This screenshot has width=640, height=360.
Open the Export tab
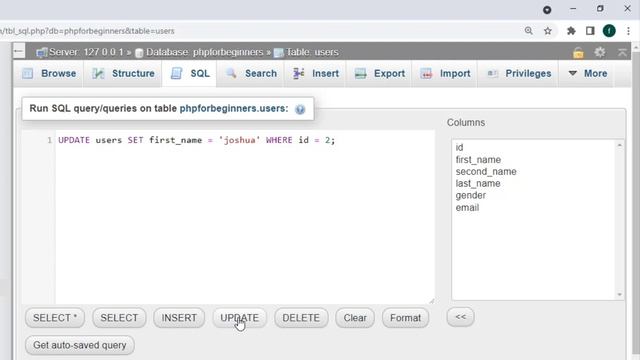[x=379, y=73]
